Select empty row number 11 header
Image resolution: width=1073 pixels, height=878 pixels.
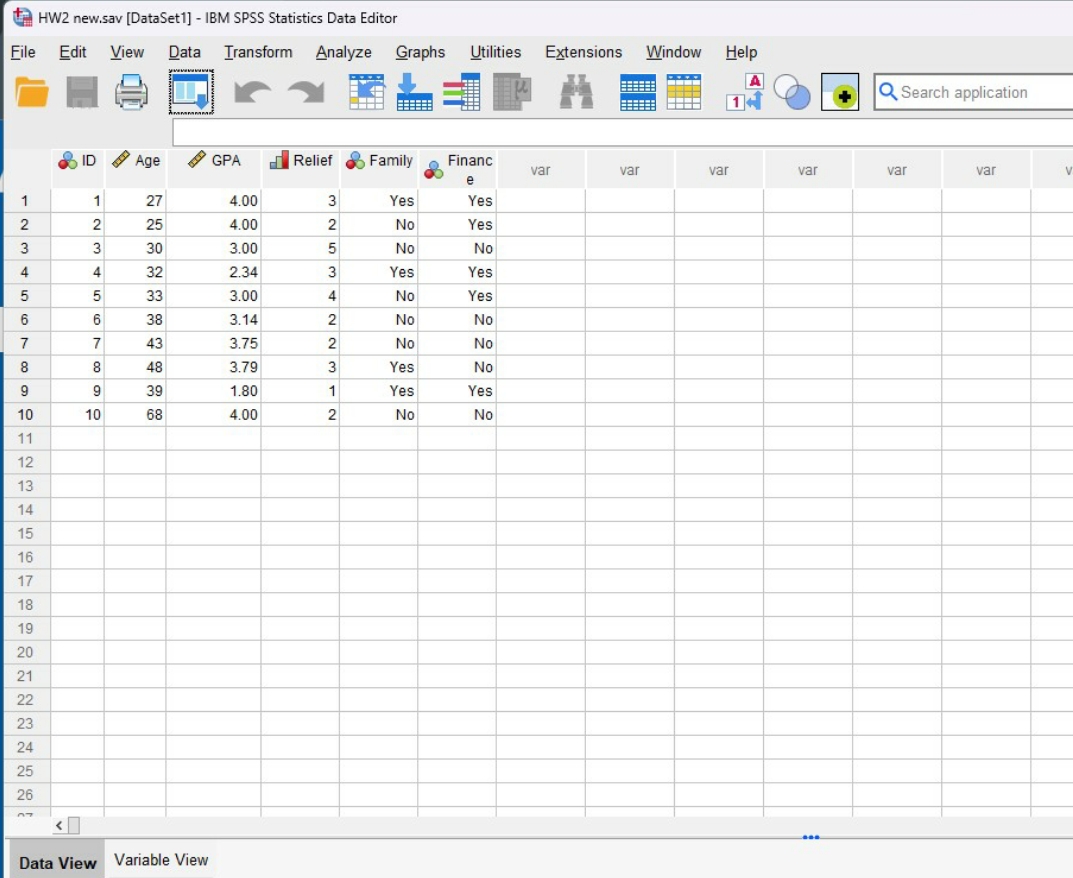point(25,439)
